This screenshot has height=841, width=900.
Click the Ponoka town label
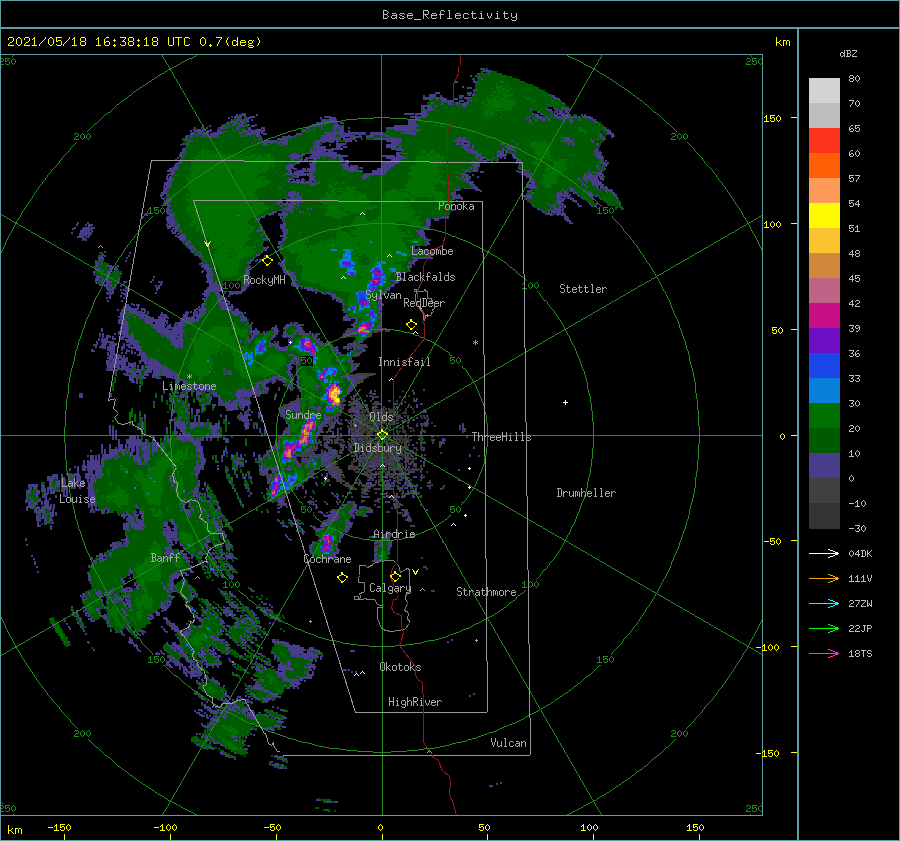pos(456,206)
